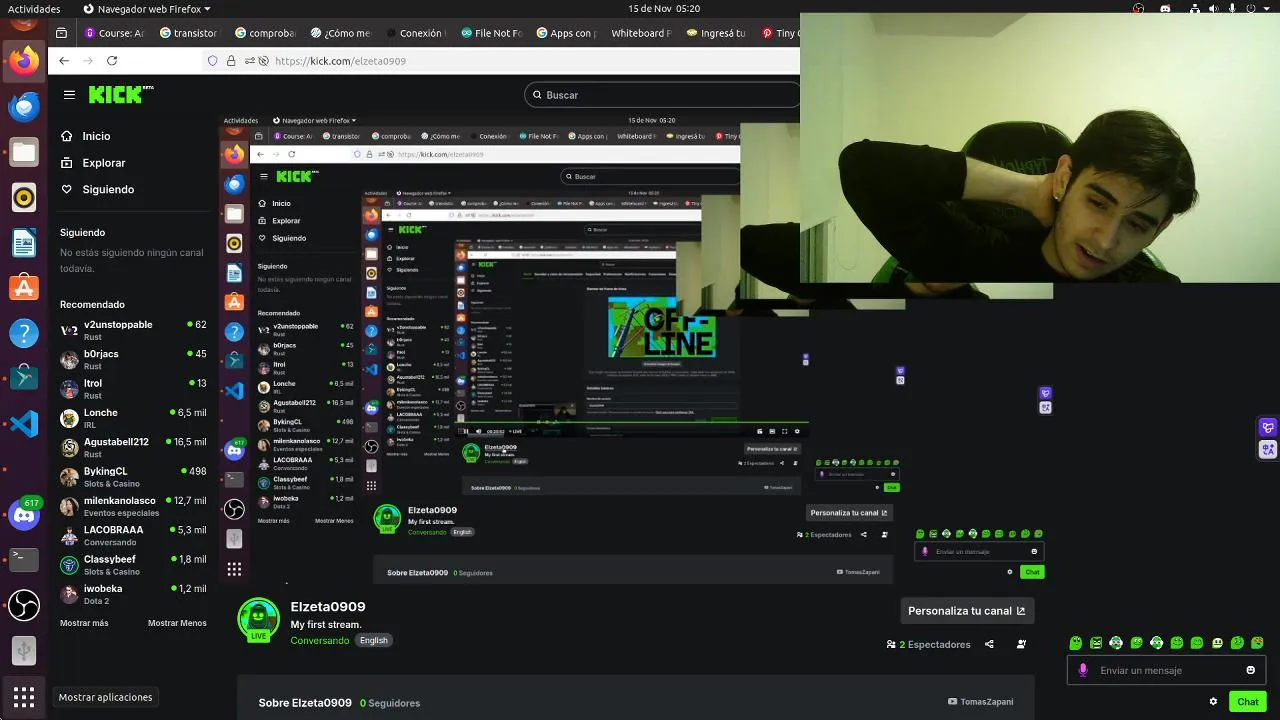Switch to the Conexión tab
The height and width of the screenshot is (720, 1280).
pos(415,33)
